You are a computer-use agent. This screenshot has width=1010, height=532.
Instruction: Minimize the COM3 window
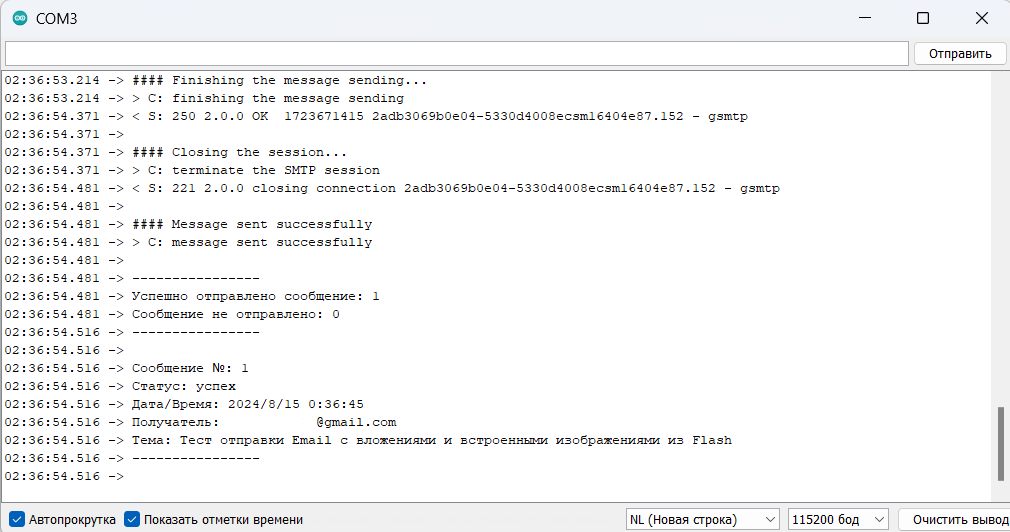click(x=865, y=18)
